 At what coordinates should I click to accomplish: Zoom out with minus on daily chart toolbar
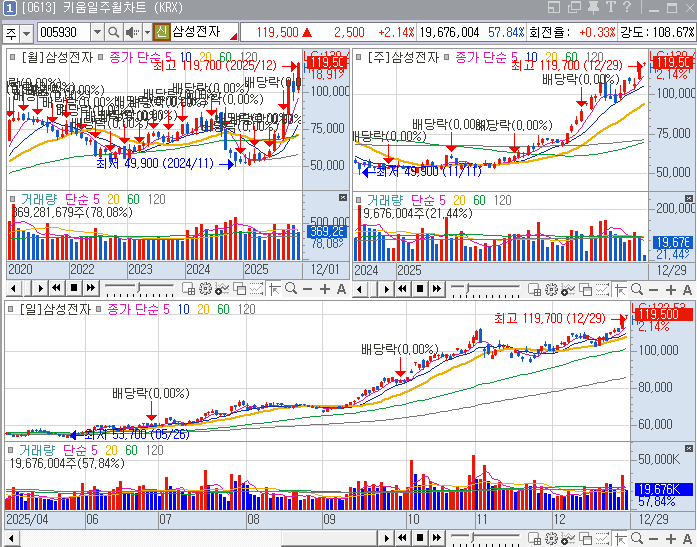click(x=654, y=538)
